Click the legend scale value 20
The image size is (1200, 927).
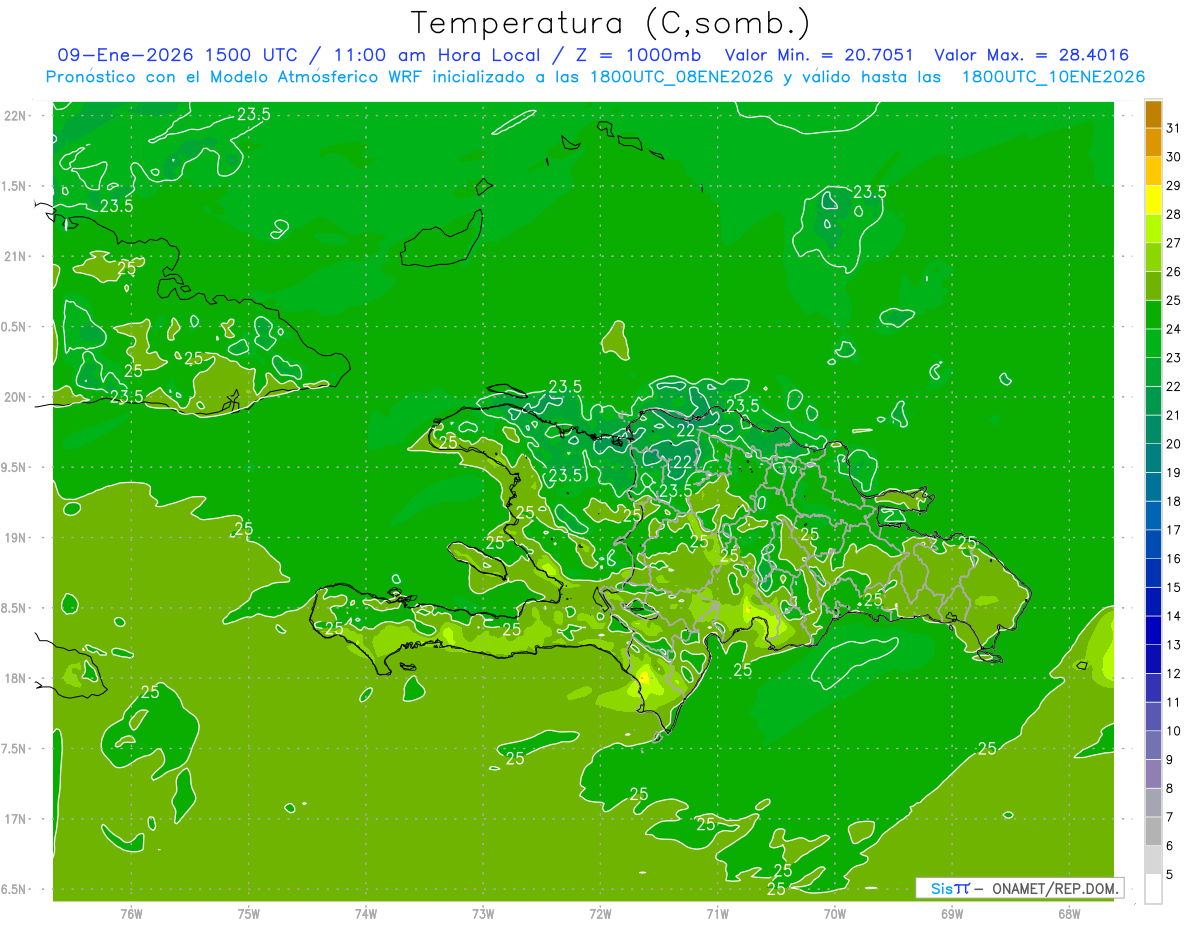1174,444
